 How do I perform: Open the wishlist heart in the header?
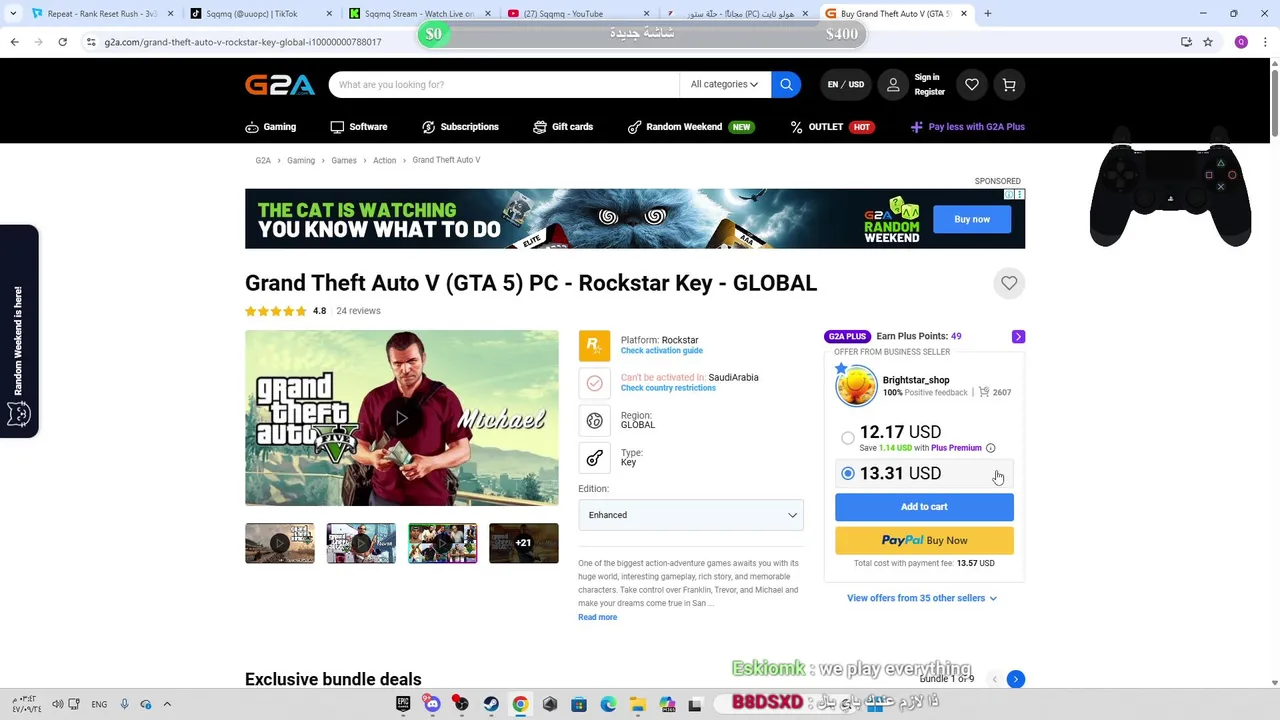pos(972,85)
